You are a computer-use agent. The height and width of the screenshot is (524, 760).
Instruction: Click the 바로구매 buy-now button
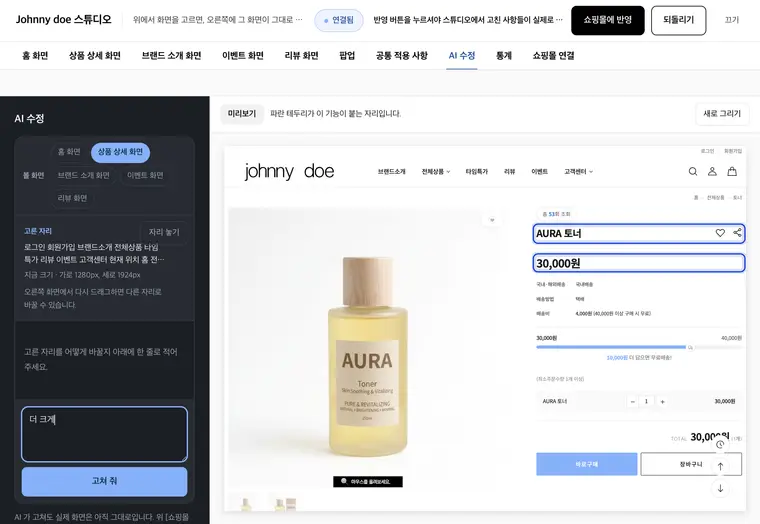coord(586,464)
